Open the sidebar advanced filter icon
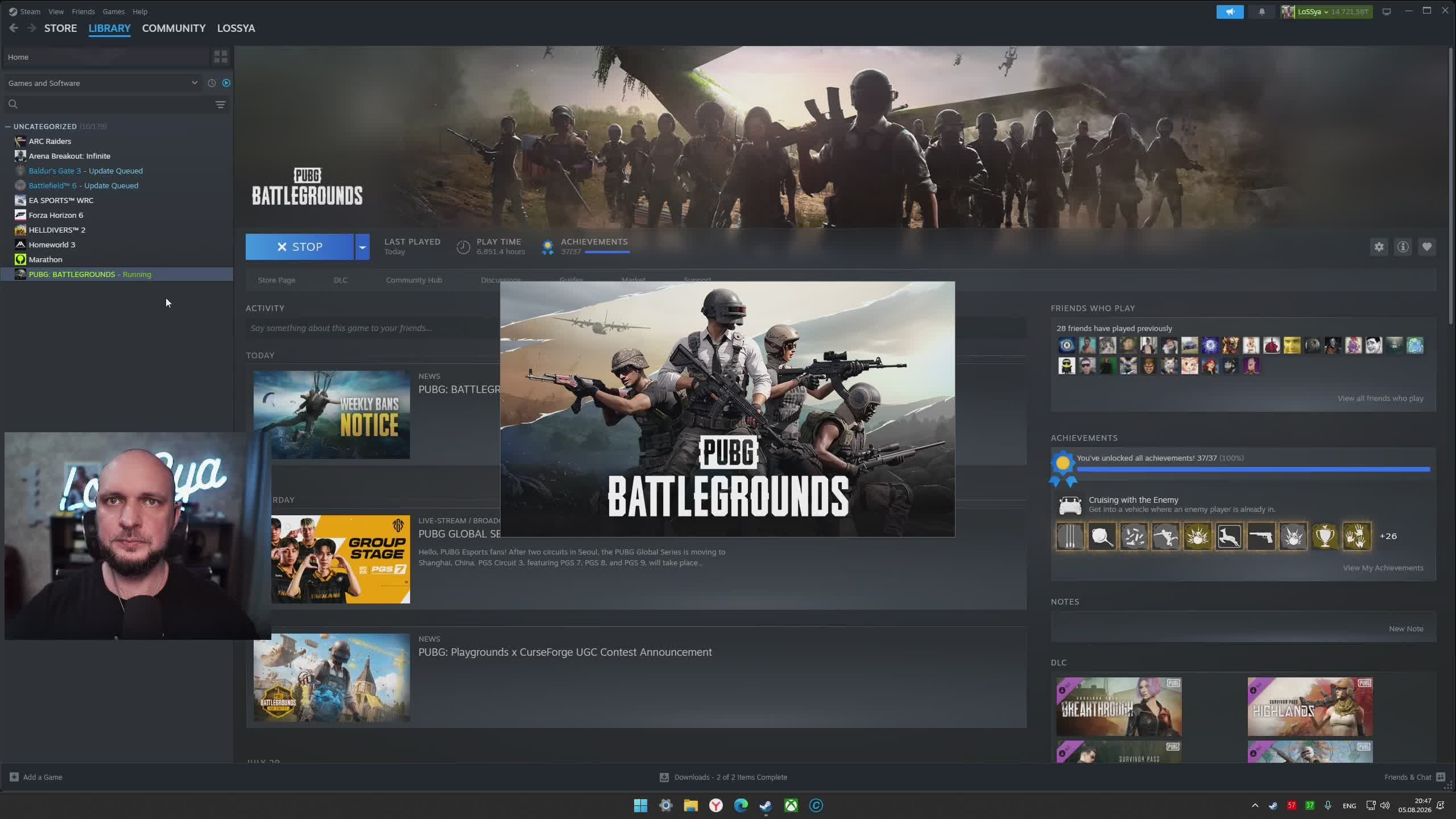This screenshot has width=1456, height=819. 220,104
